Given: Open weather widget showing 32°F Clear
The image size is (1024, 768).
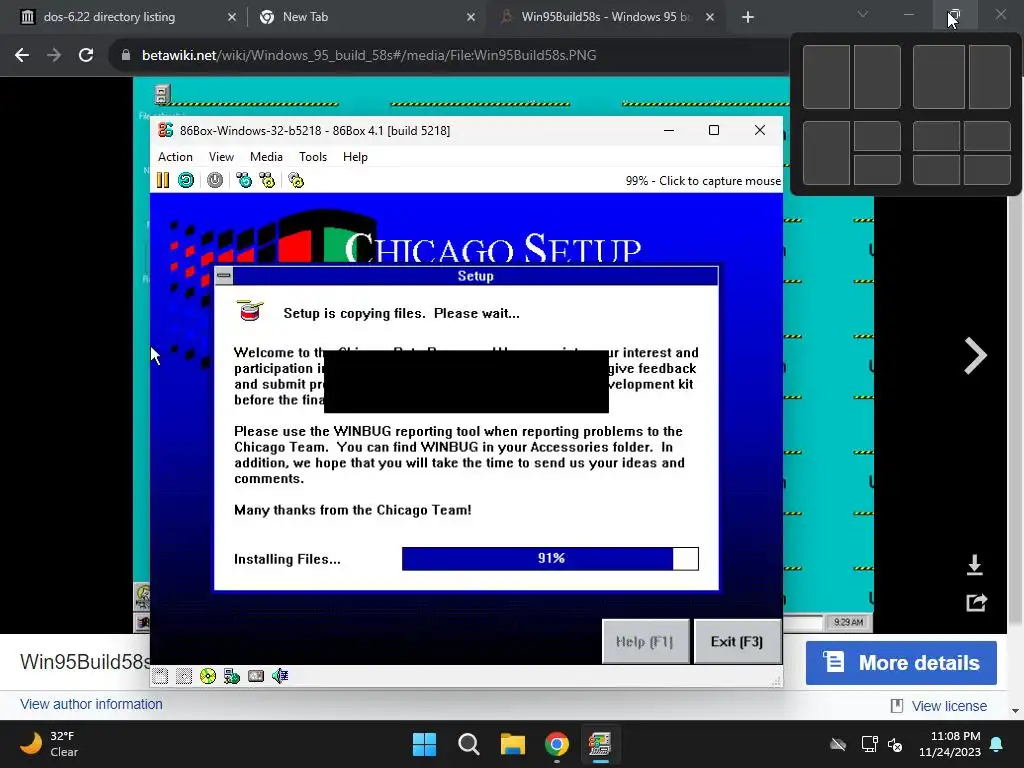Looking at the screenshot, I should [x=49, y=744].
